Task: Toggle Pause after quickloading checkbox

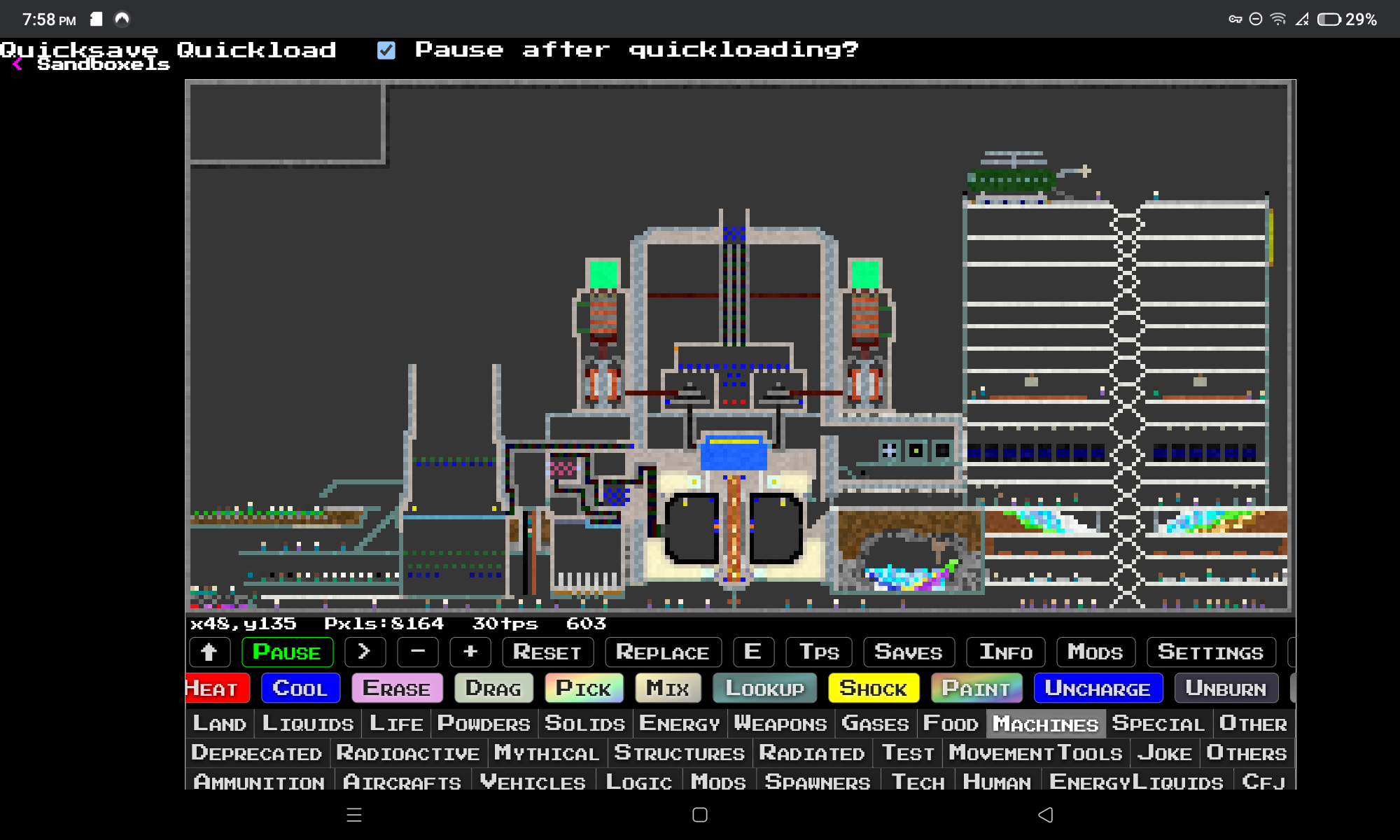Action: [x=386, y=50]
